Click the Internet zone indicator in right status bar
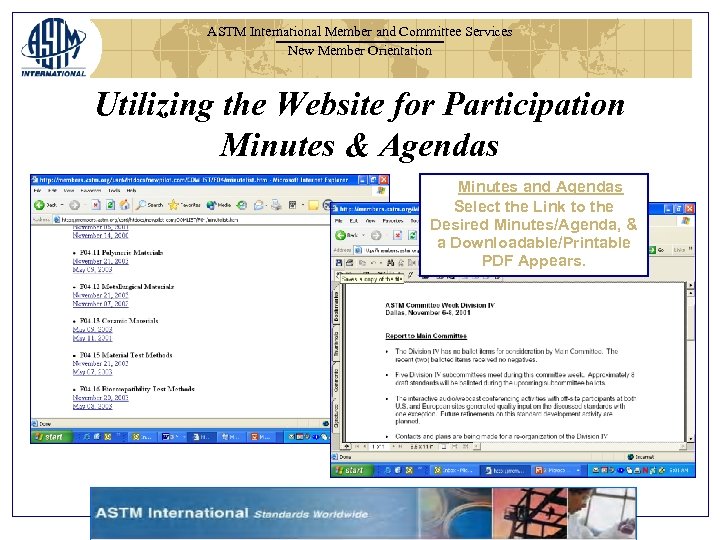Viewport: 720px width, 540px height. [641, 457]
